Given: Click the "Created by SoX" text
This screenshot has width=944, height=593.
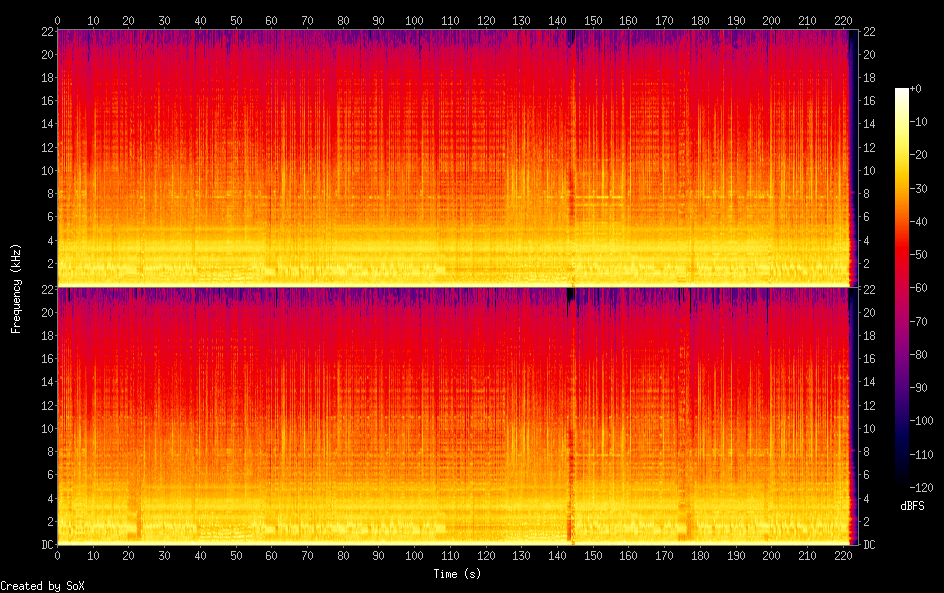Looking at the screenshot, I should pos(42,586).
